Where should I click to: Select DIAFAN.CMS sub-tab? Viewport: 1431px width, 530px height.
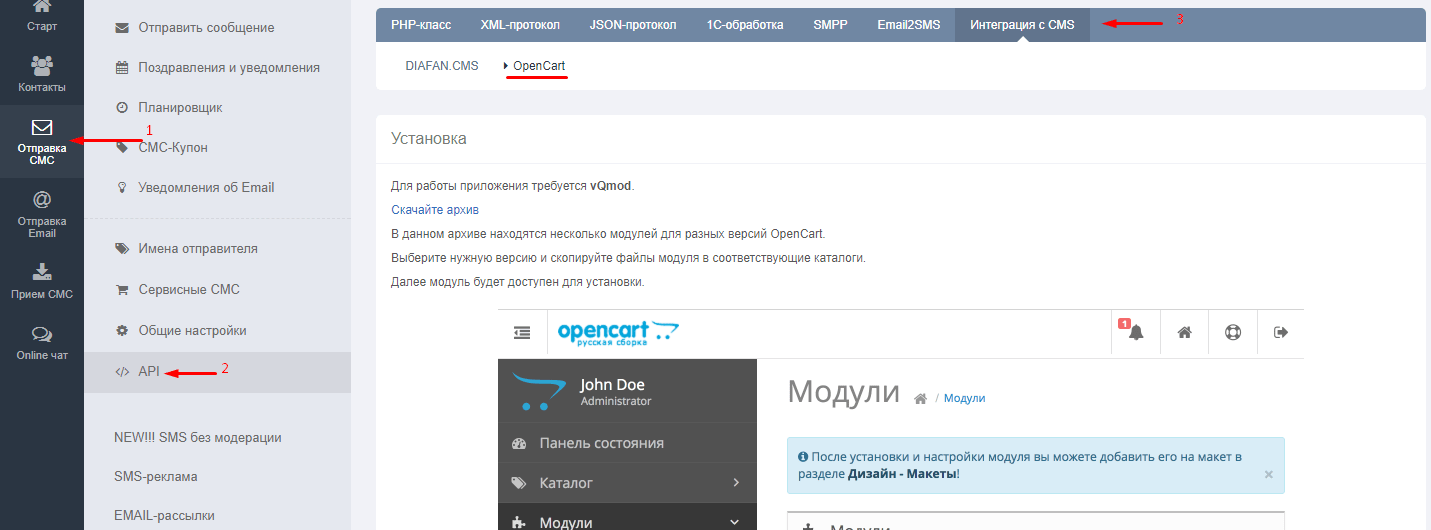tap(442, 66)
